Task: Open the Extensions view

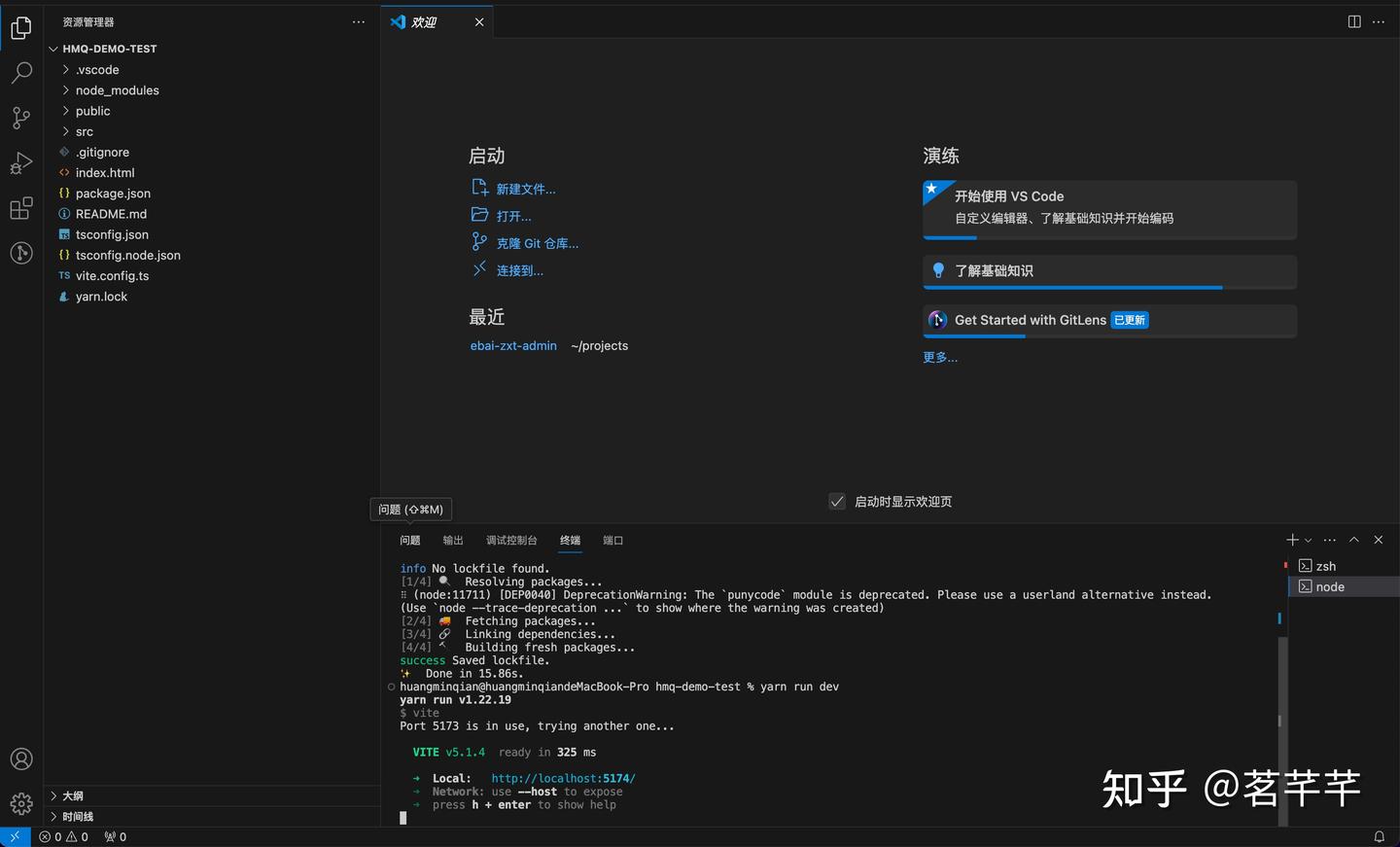Action: (x=21, y=207)
